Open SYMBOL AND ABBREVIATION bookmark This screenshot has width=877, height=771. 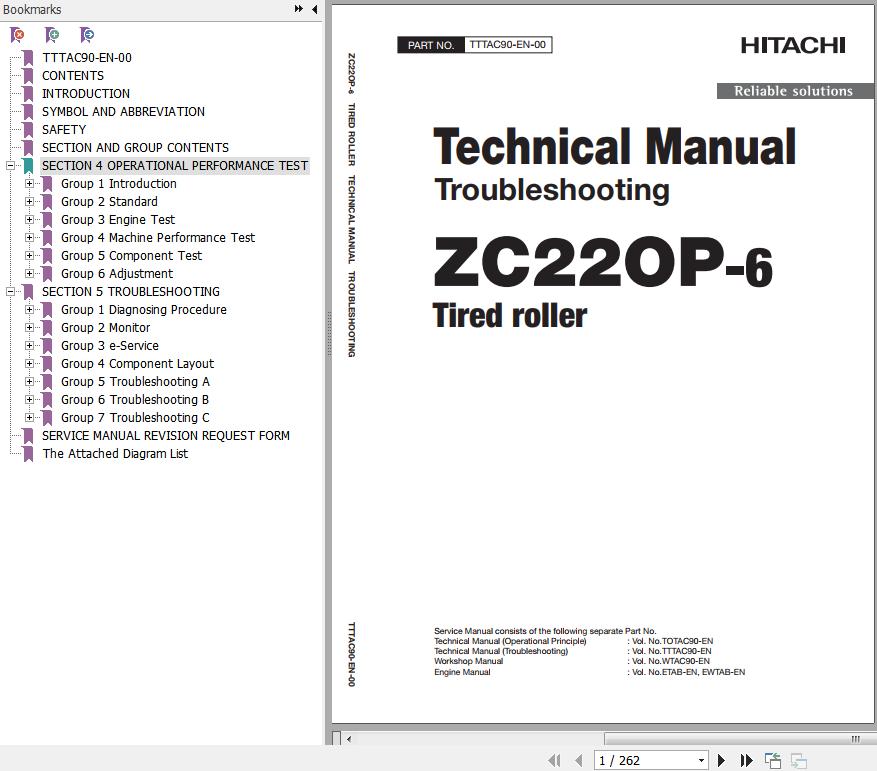[123, 111]
